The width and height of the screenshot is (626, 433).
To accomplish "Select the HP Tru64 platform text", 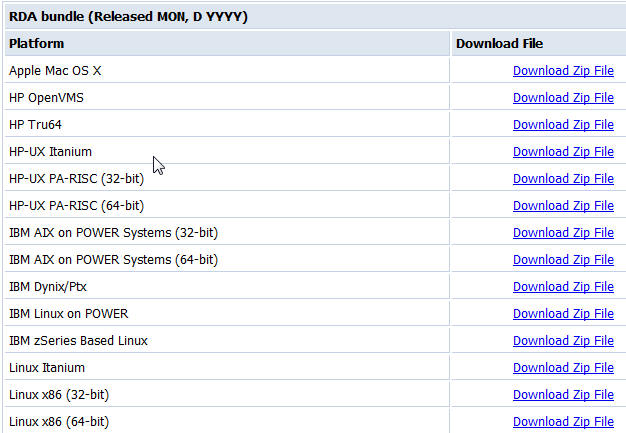I will pyautogui.click(x=35, y=125).
